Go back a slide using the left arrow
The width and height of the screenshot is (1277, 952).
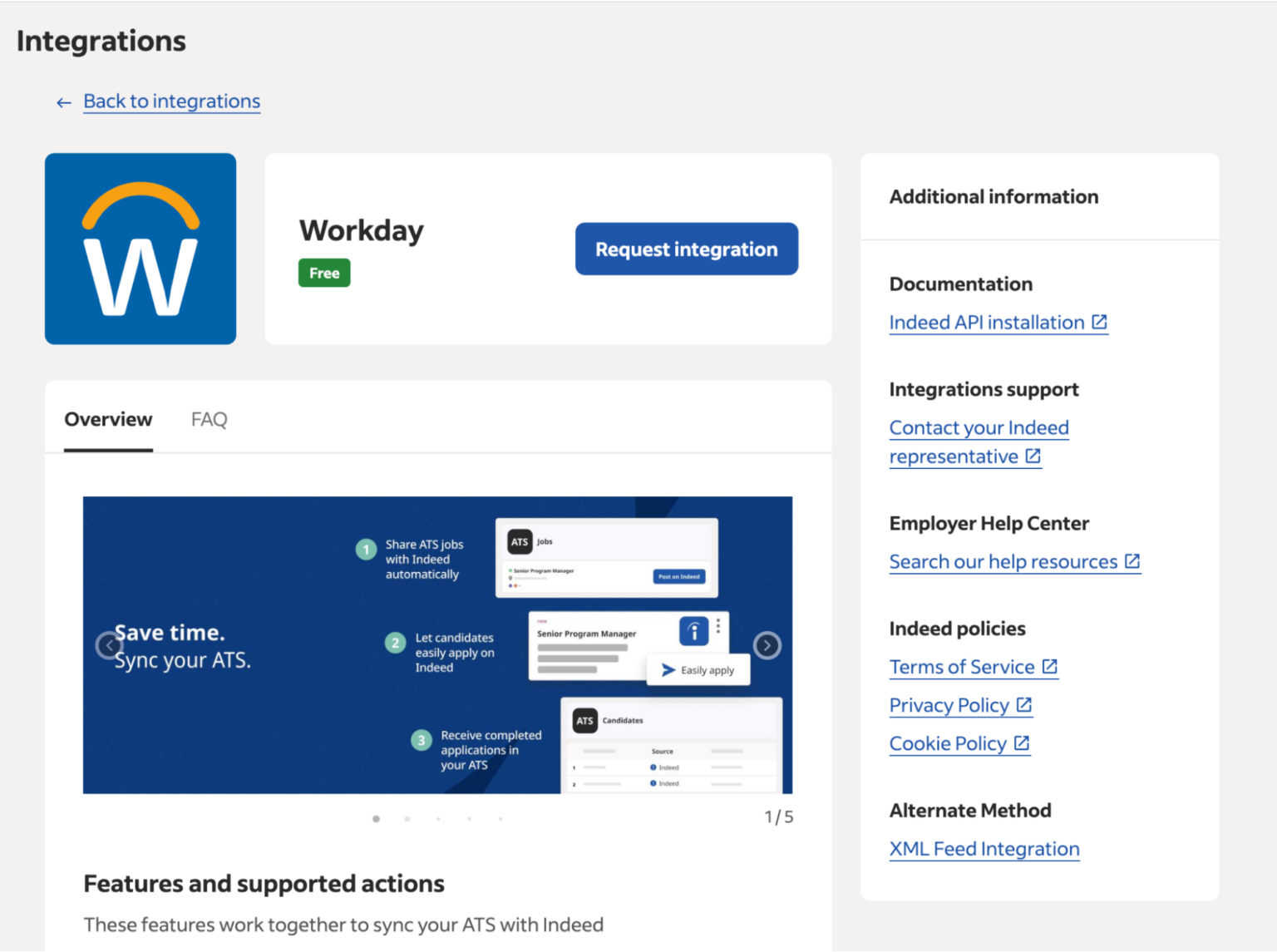pos(109,645)
